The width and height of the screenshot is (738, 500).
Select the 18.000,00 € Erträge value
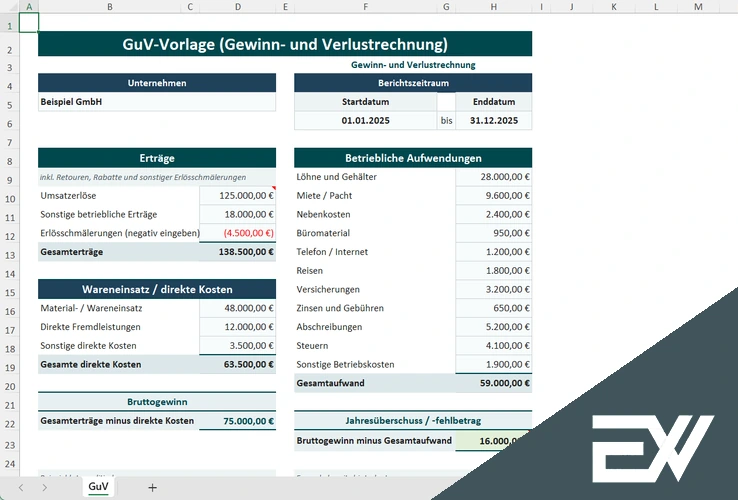click(238, 214)
